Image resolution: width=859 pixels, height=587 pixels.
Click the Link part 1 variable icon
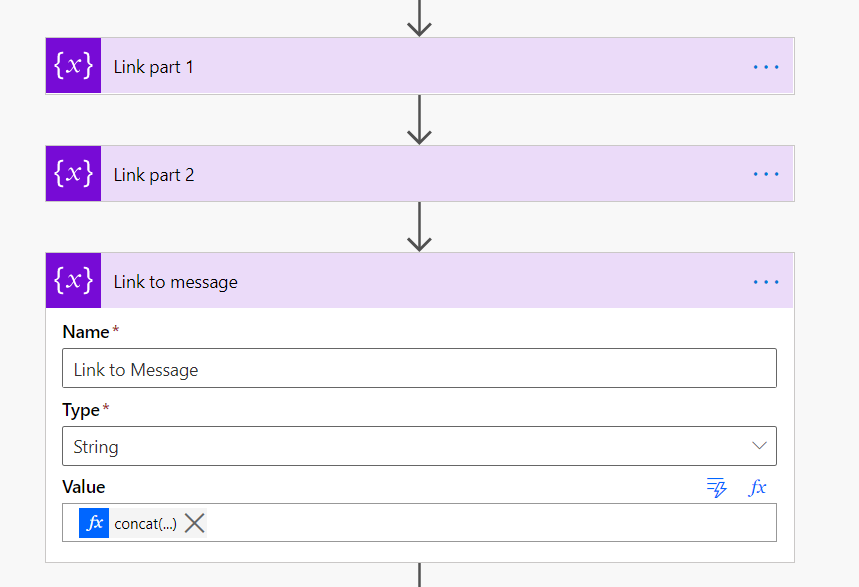click(73, 66)
